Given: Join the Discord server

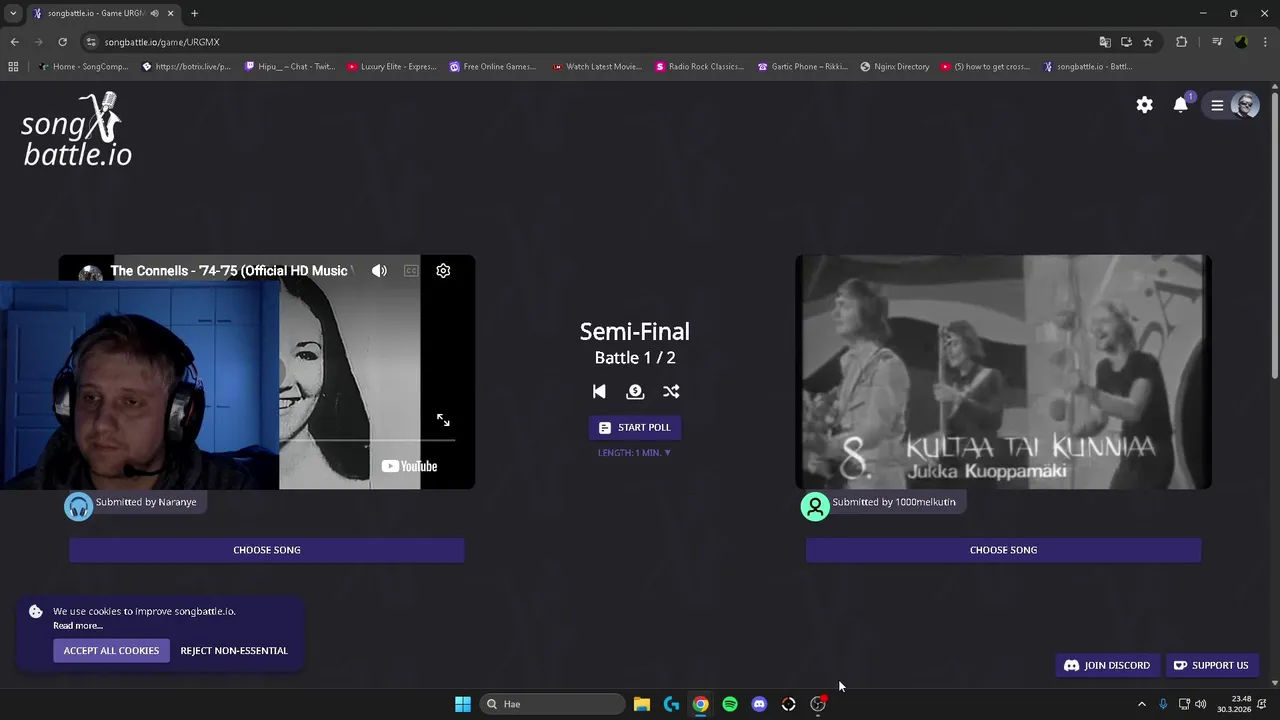Looking at the screenshot, I should tap(1107, 665).
